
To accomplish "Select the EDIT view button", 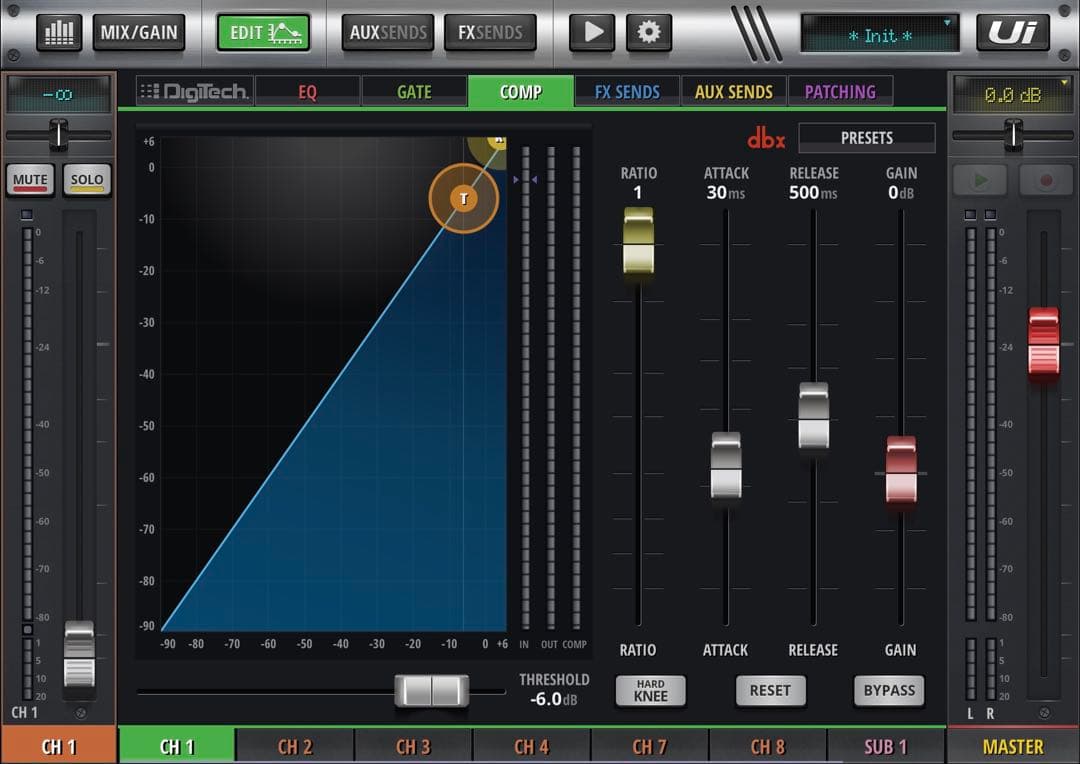I will 264,32.
